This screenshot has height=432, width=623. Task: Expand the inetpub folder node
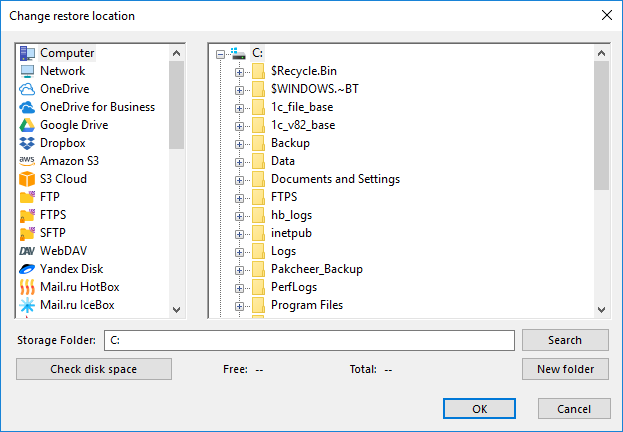(x=239, y=233)
